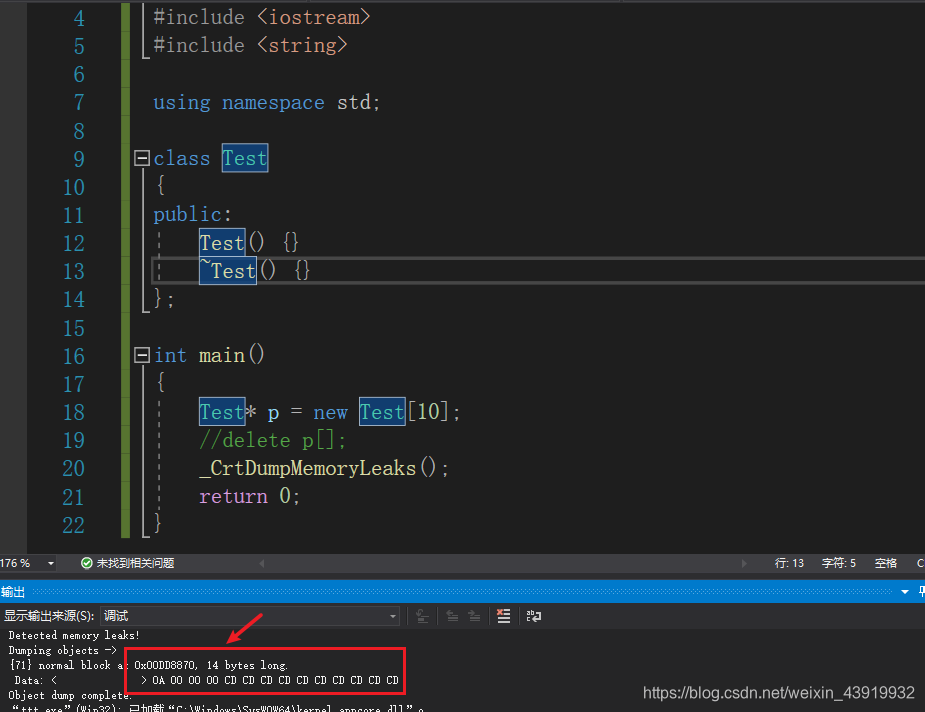Click the '14 bytes long' output line
Viewport: 925px width, 712px height.
[148, 665]
